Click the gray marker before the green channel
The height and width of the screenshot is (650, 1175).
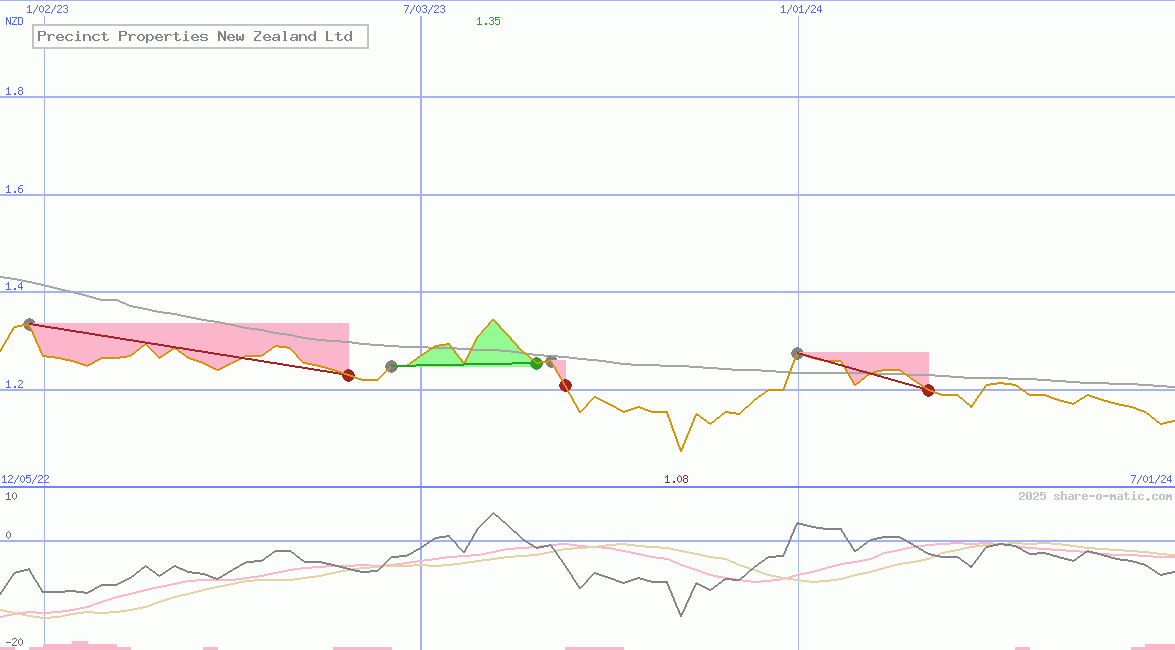pyautogui.click(x=392, y=365)
